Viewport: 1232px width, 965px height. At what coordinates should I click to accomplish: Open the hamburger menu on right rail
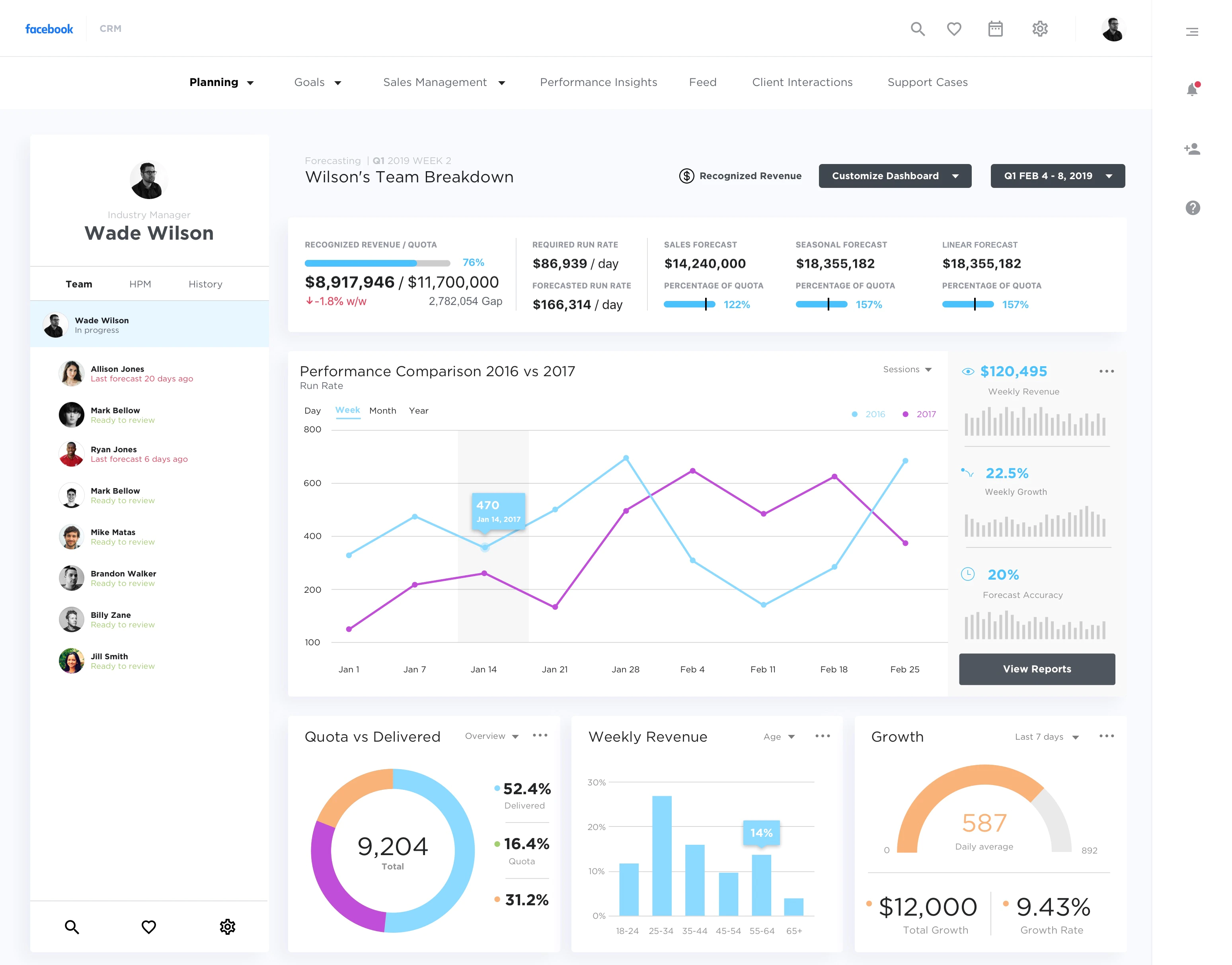coord(1192,31)
